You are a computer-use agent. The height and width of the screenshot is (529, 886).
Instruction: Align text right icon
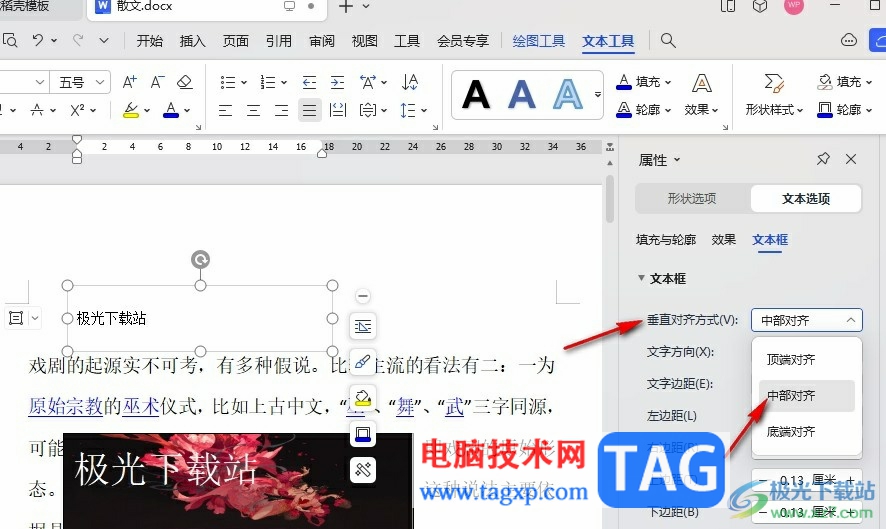pyautogui.click(x=281, y=110)
